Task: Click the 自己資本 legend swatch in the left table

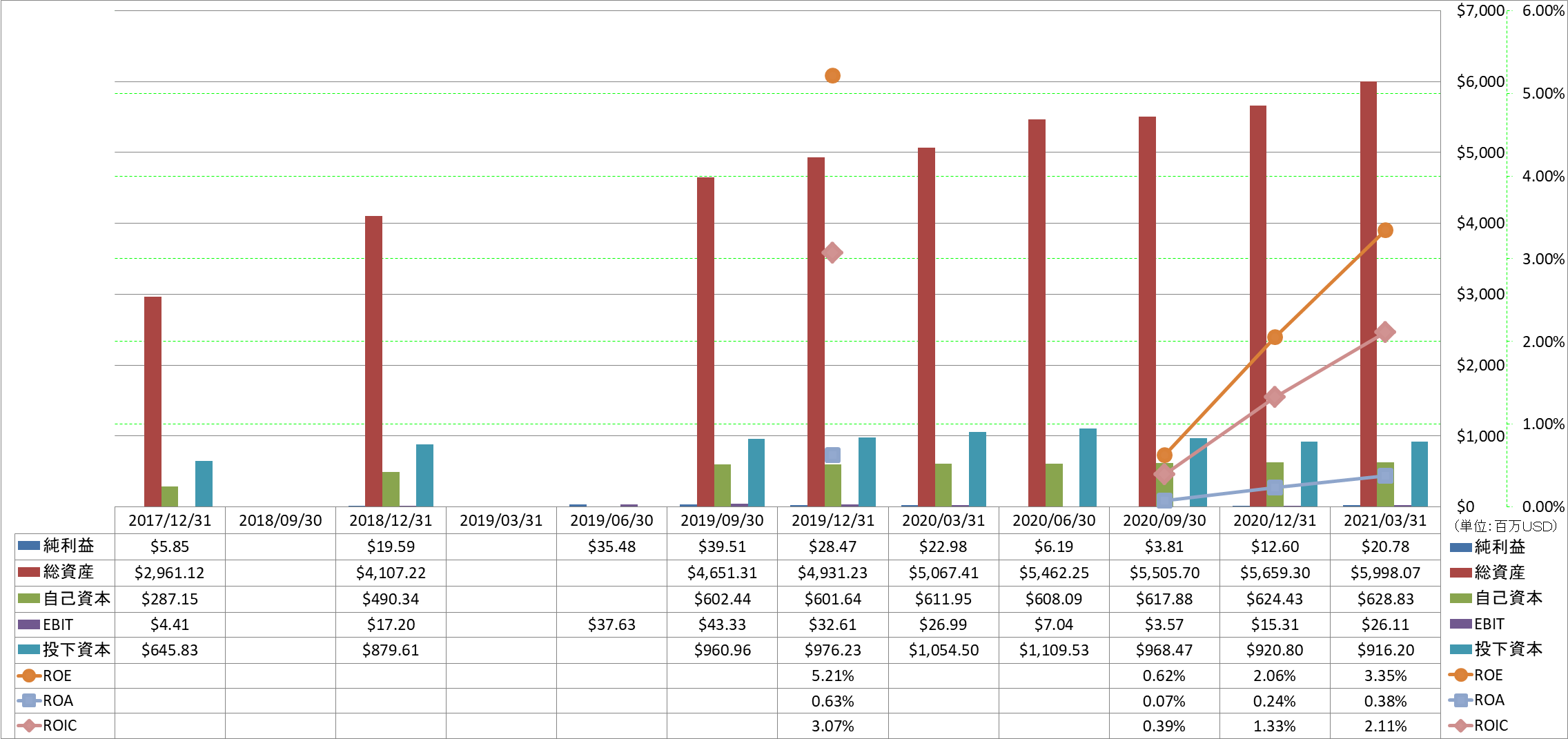Action: [x=28, y=598]
